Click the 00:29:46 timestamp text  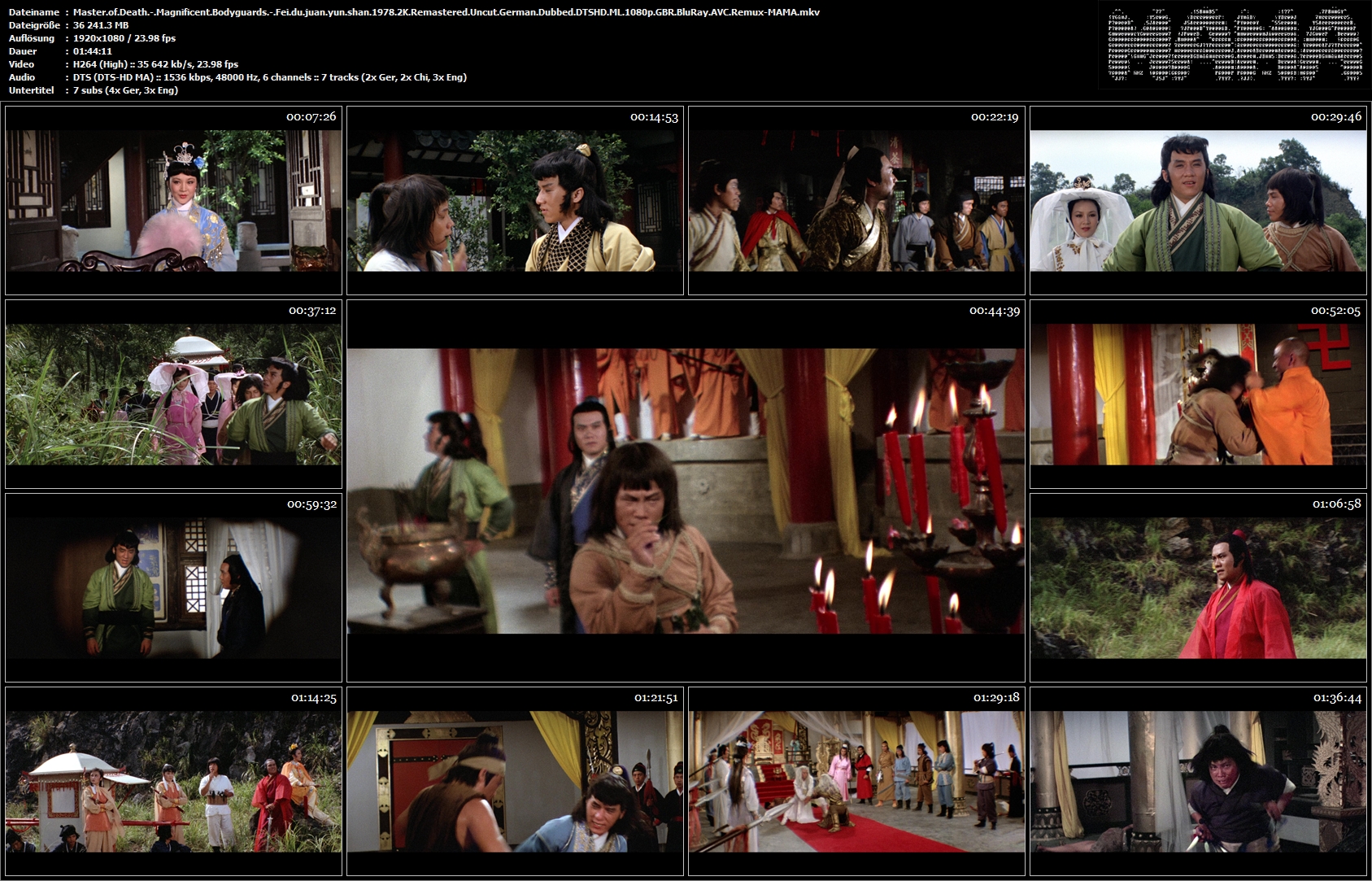tap(1335, 117)
